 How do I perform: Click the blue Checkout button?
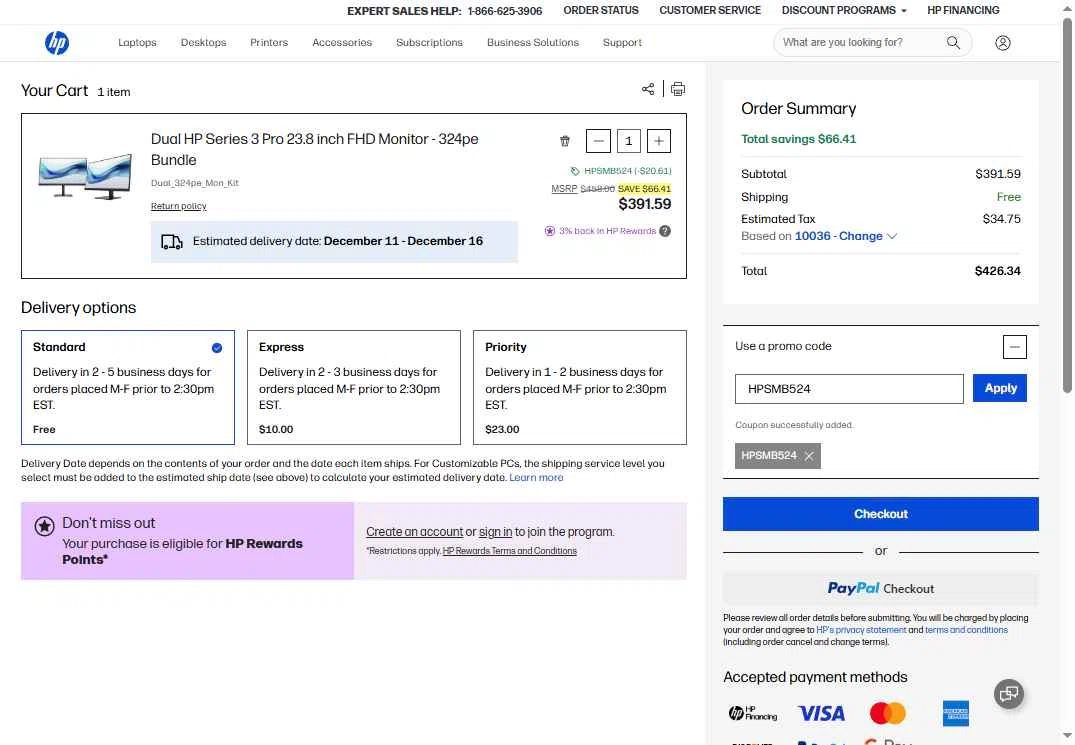880,514
